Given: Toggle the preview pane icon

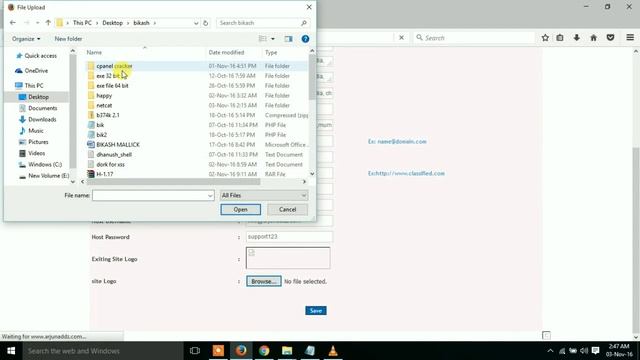Looking at the screenshot, I should tap(289, 39).
